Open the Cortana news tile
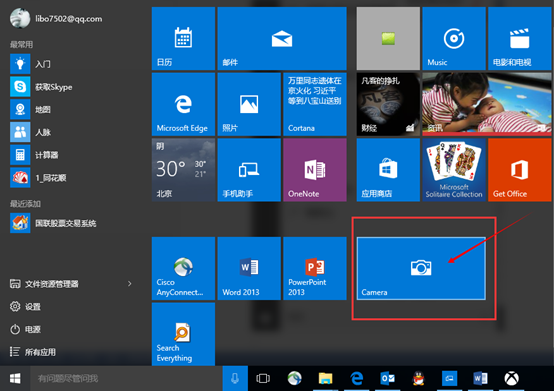The image size is (554, 391). tap(315, 104)
